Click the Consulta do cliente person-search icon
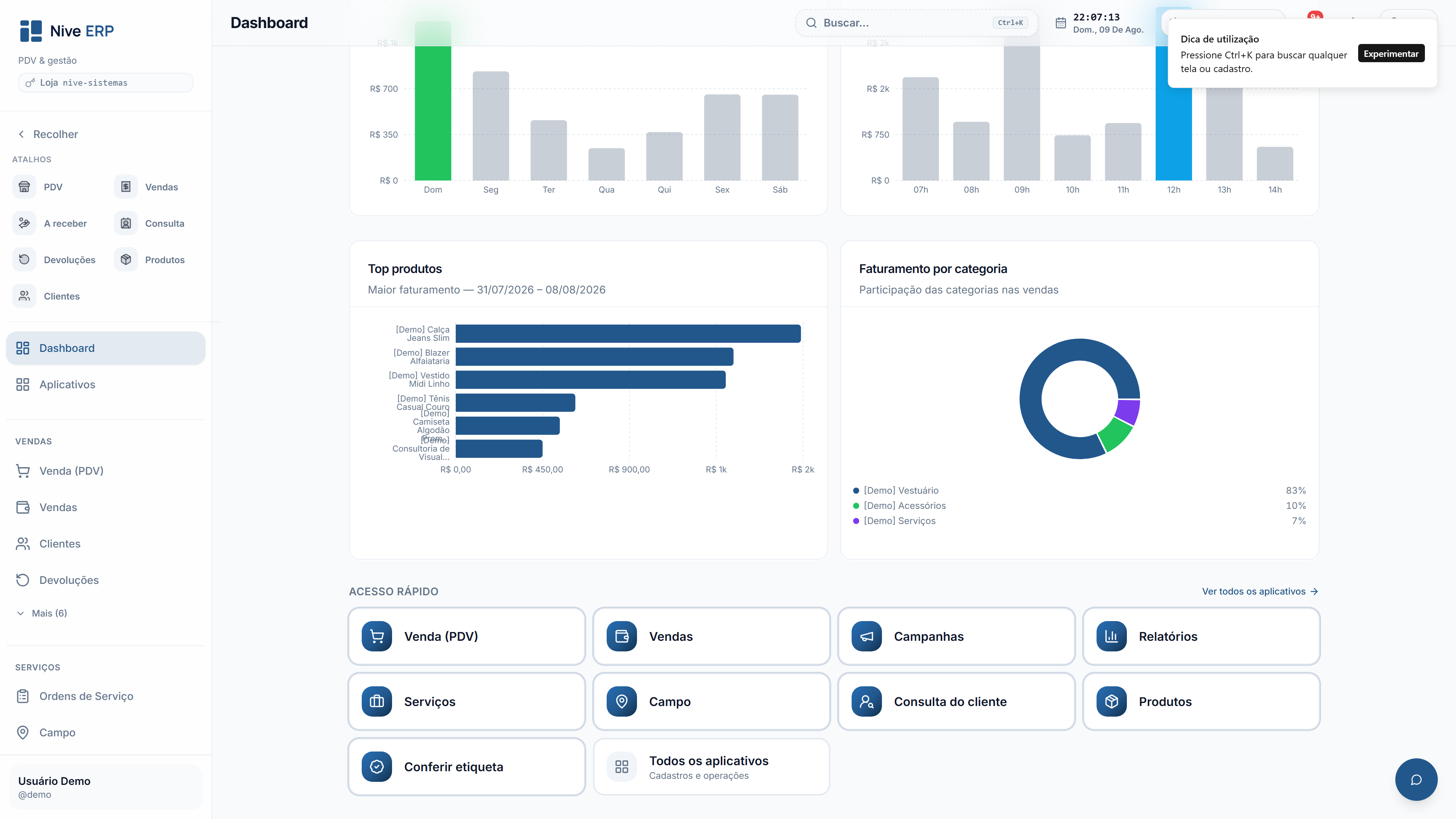The width and height of the screenshot is (1456, 819). click(866, 701)
